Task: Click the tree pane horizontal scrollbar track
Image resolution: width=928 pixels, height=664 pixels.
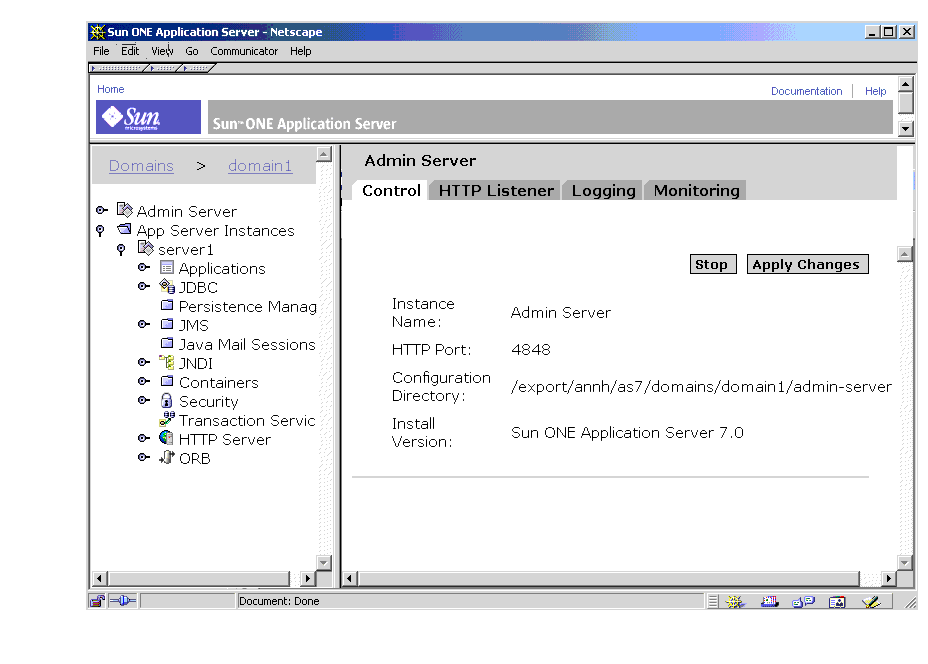Action: (199, 578)
